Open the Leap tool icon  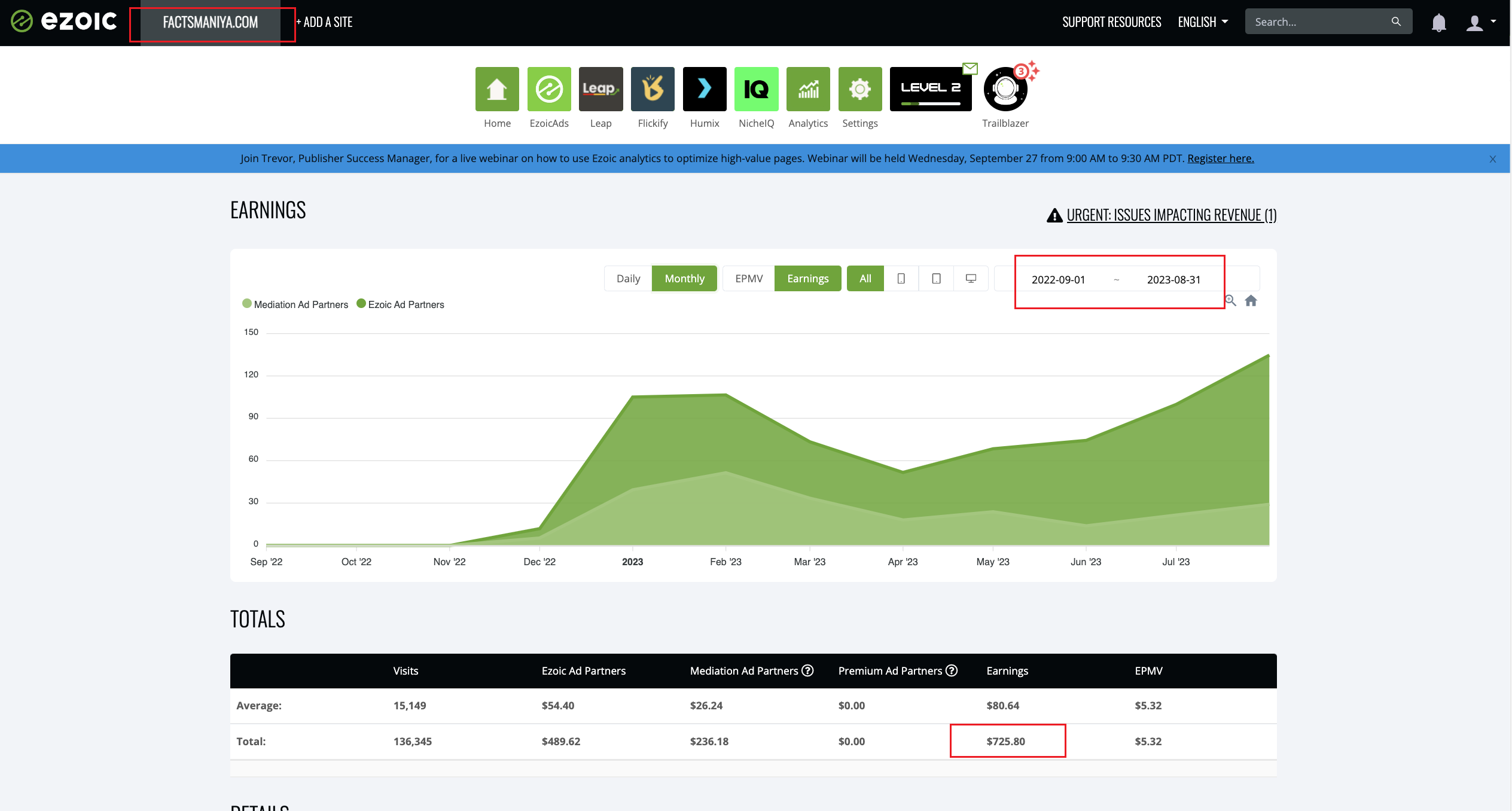pyautogui.click(x=600, y=89)
